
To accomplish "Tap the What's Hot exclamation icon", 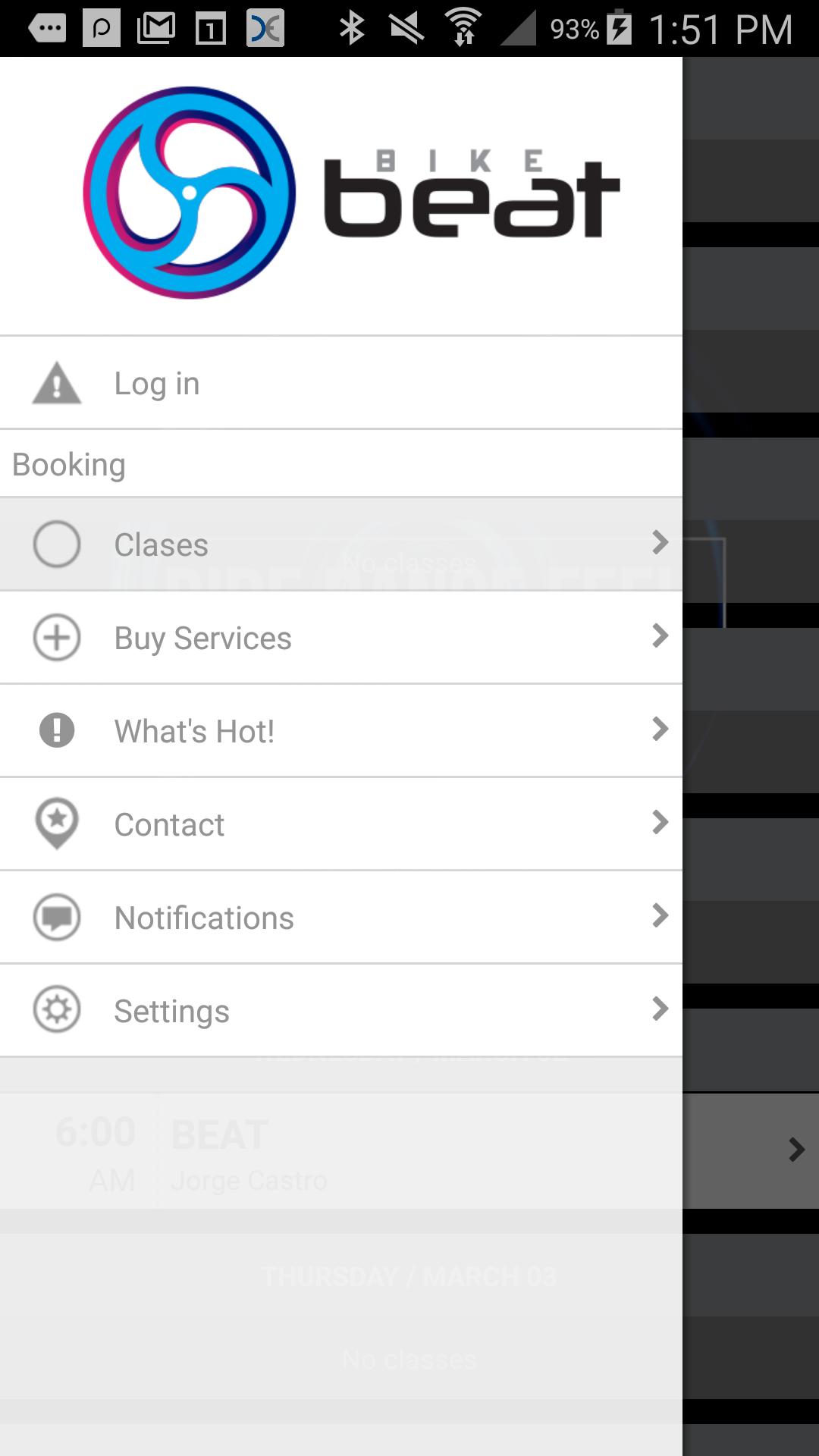I will [57, 730].
